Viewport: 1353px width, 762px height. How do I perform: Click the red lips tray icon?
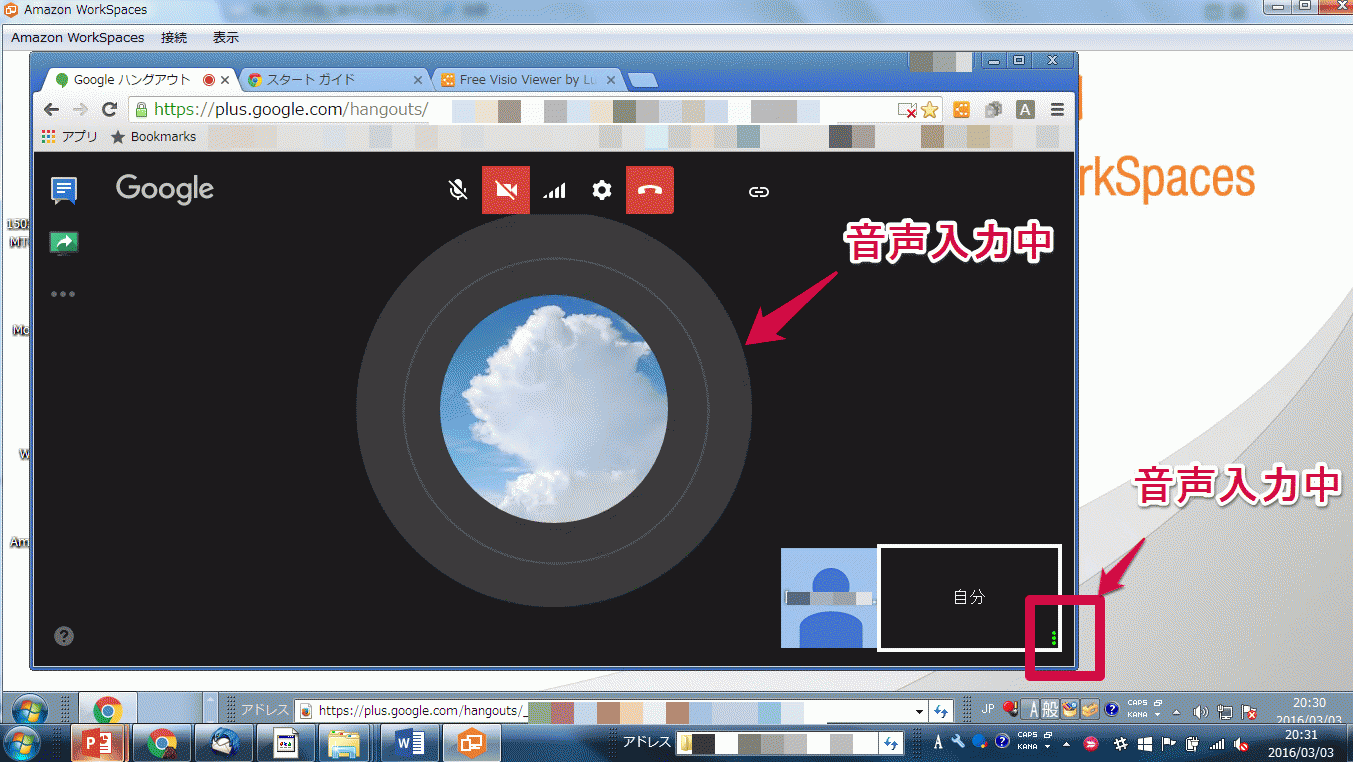coord(1091,744)
